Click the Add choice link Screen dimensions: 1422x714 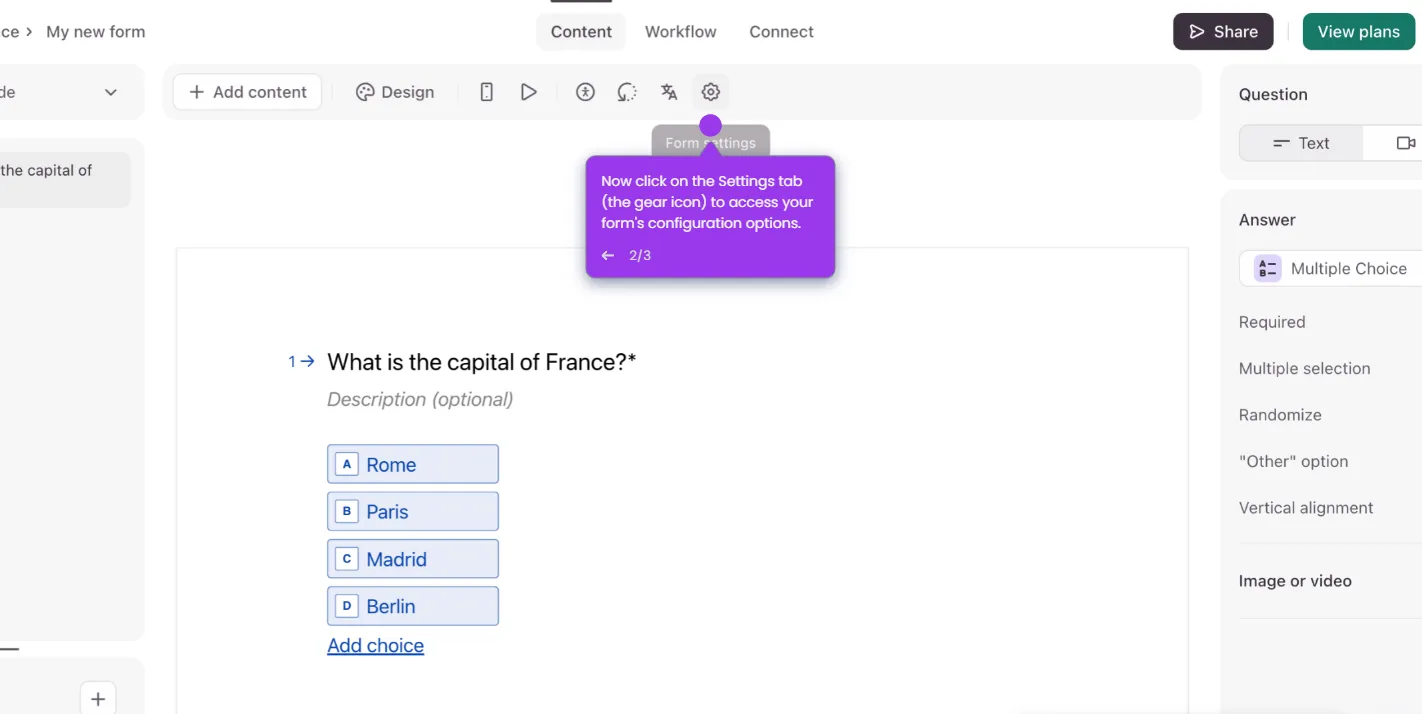tap(376, 646)
